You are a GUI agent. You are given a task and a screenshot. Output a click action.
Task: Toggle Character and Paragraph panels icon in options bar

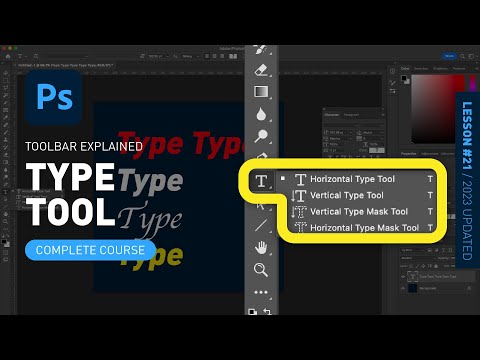pyautogui.click(x=233, y=56)
